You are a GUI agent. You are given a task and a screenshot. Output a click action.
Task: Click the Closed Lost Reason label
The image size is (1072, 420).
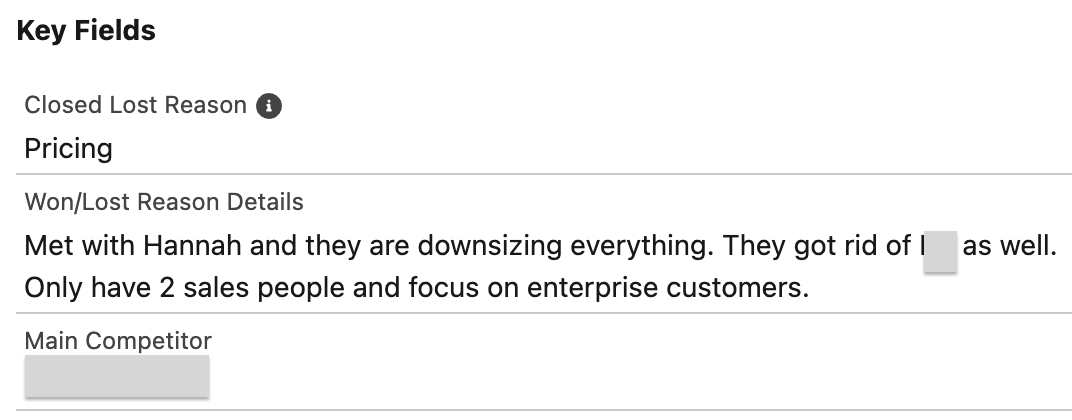pyautogui.click(x=135, y=105)
